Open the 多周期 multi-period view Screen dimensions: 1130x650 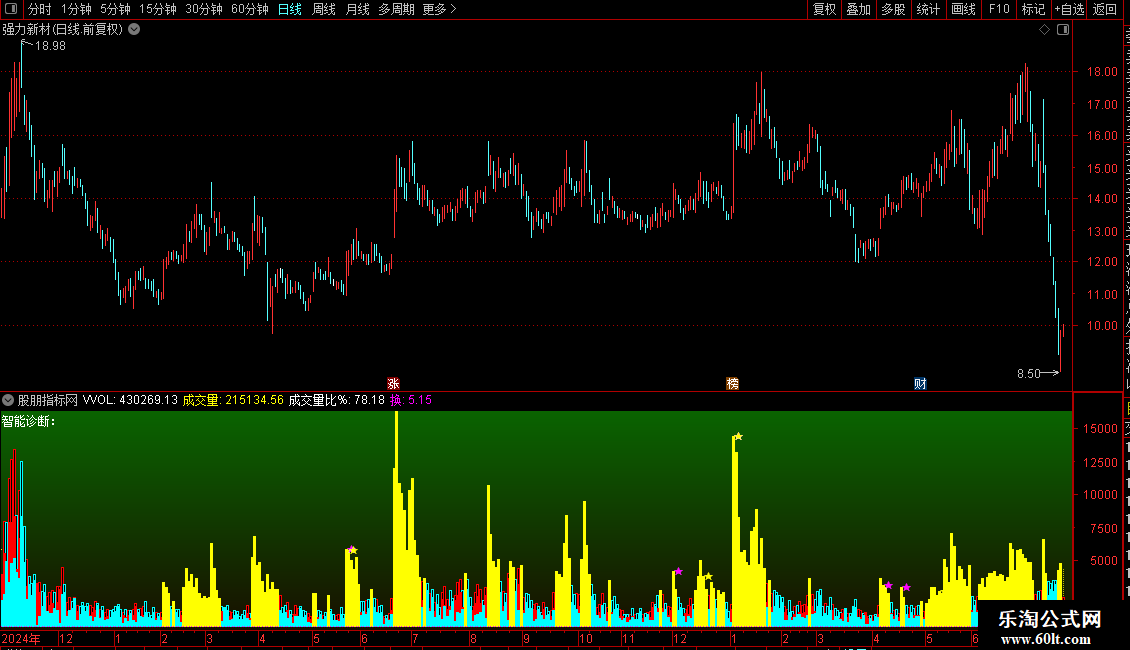click(x=396, y=9)
